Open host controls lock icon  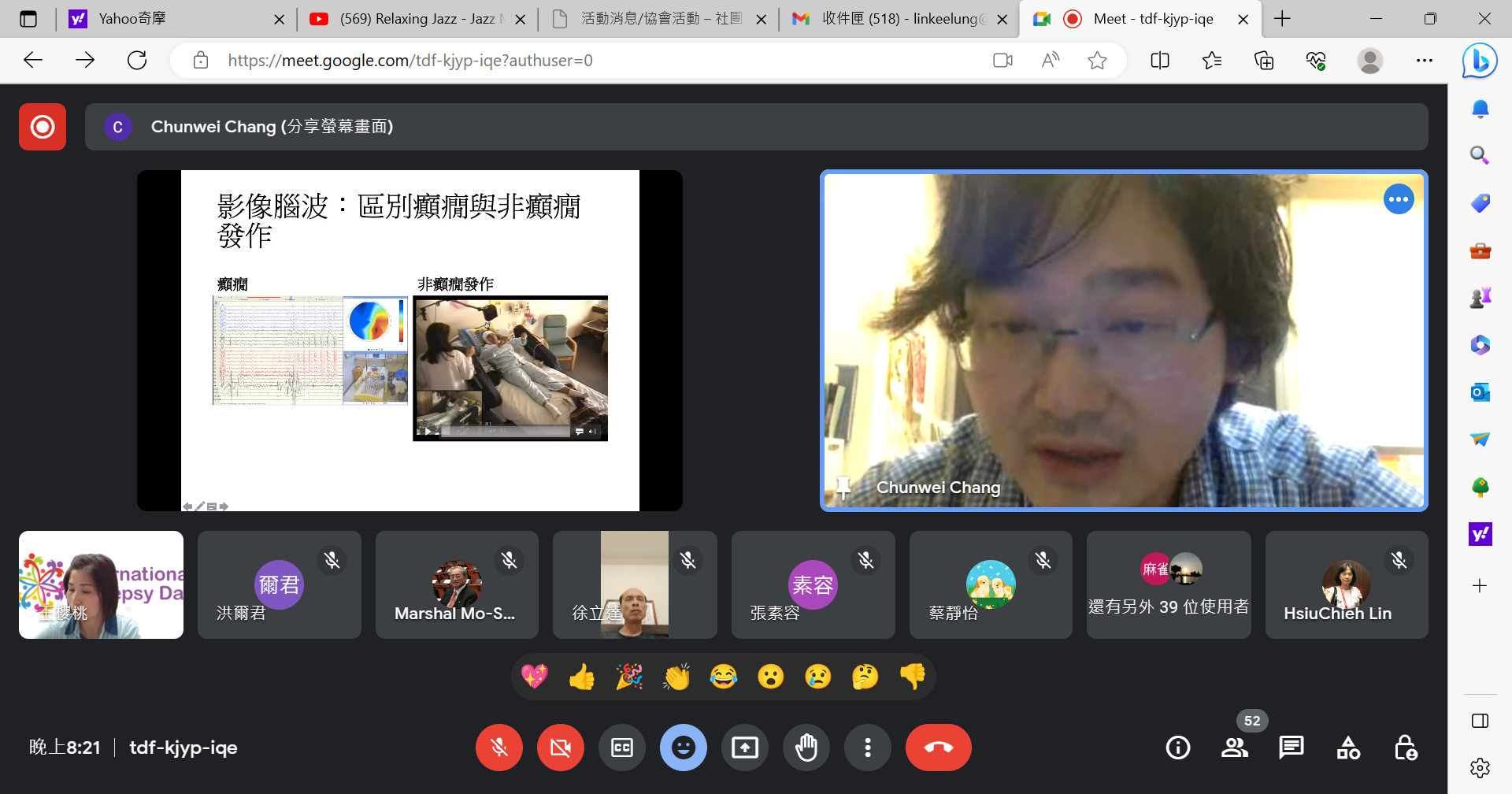click(x=1406, y=748)
